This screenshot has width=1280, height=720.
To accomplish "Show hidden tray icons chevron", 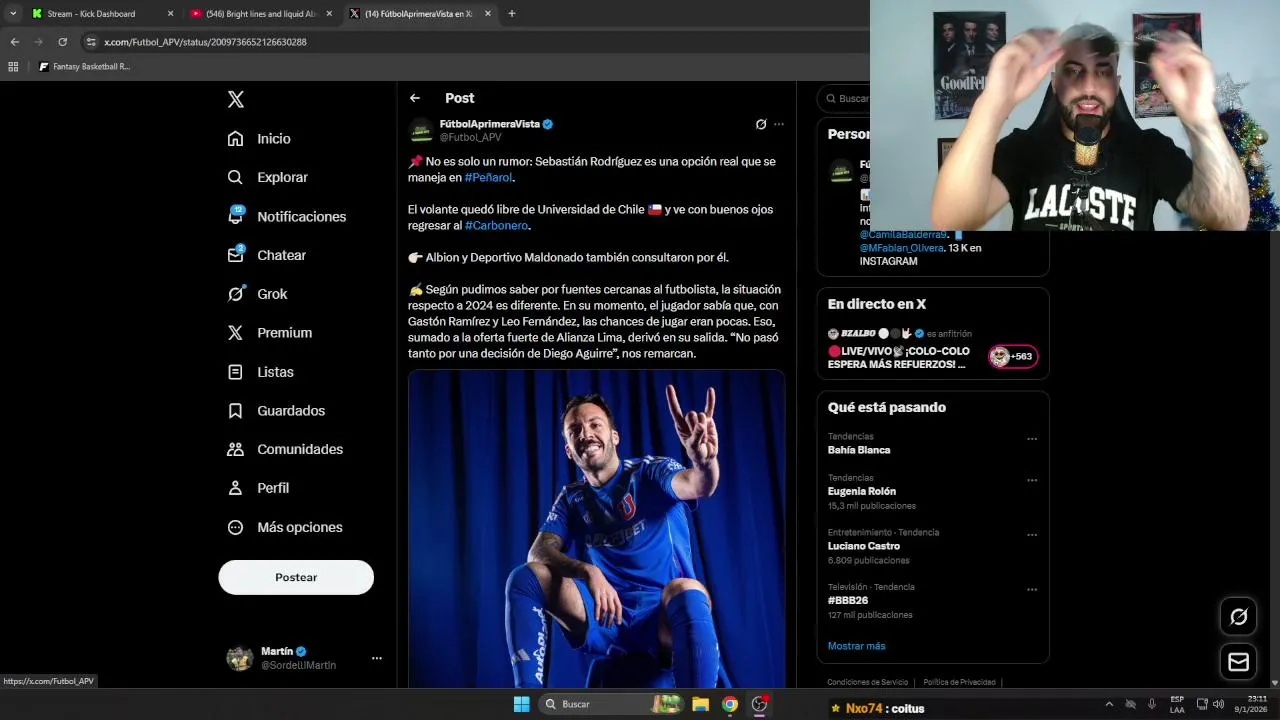I will click(1108, 704).
